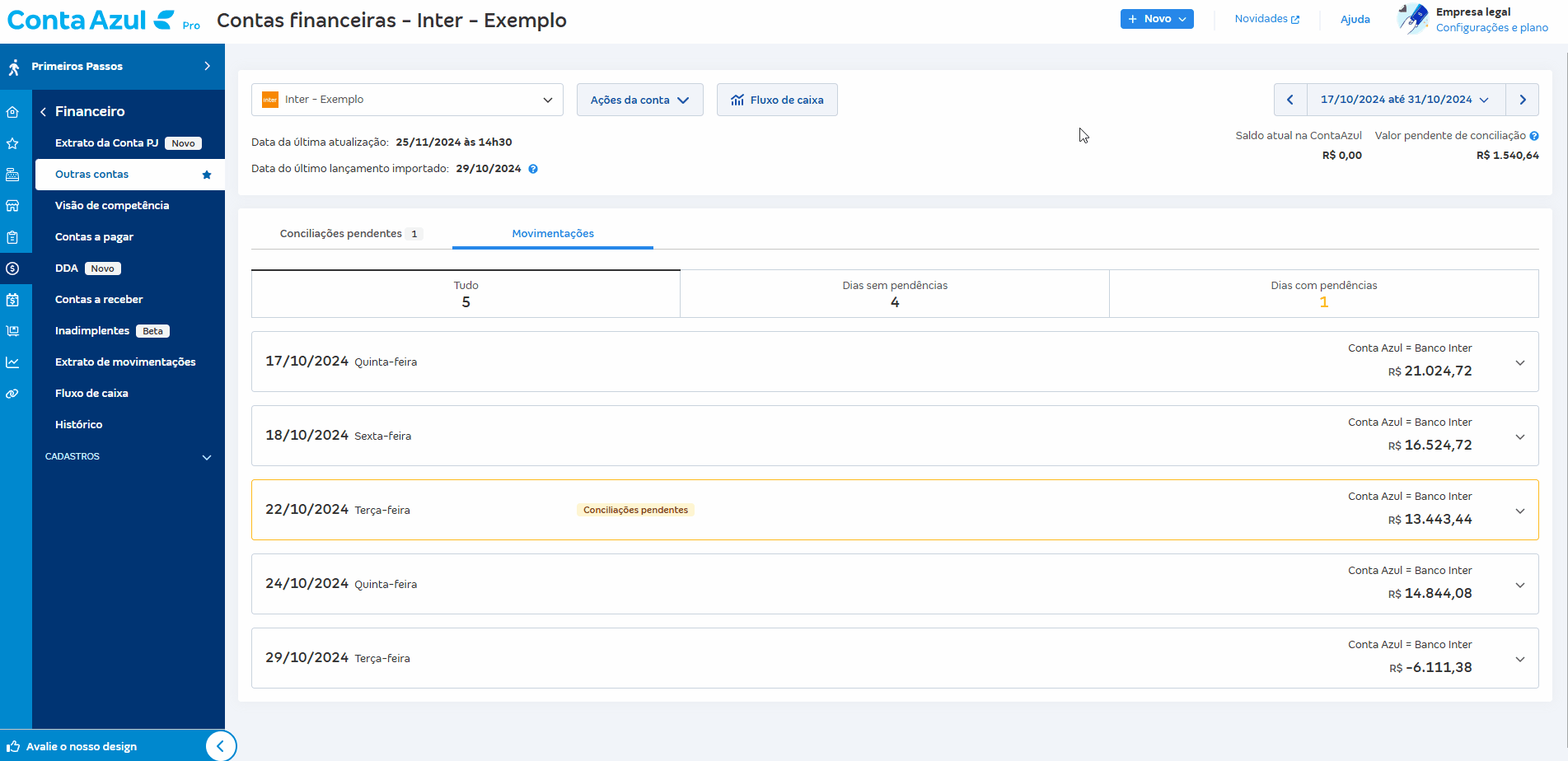The width and height of the screenshot is (1568, 761).
Task: Click help icon beside Valor pendente de conciliação
Action: [1534, 136]
